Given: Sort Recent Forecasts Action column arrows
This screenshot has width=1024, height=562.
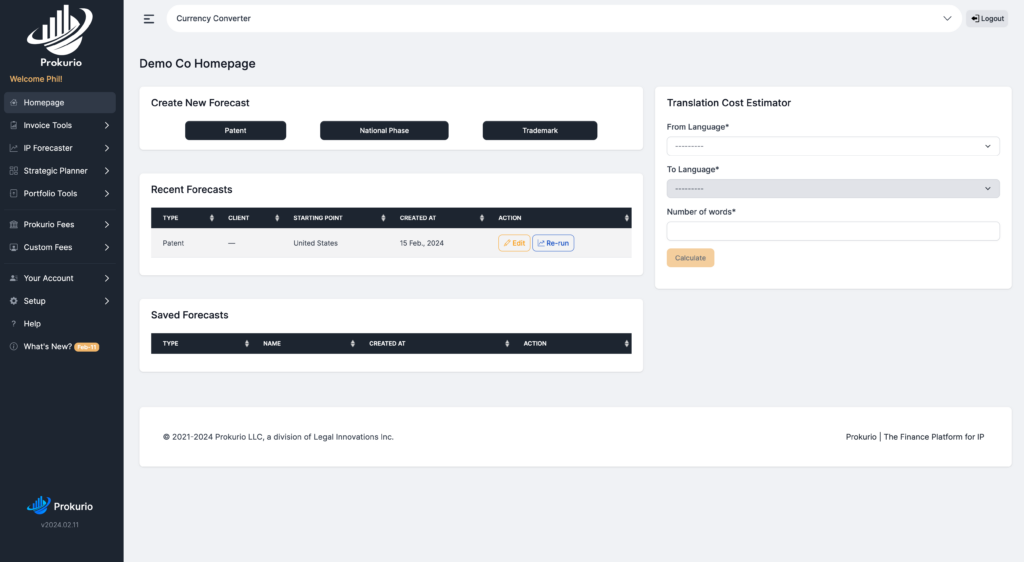Looking at the screenshot, I should (626, 218).
